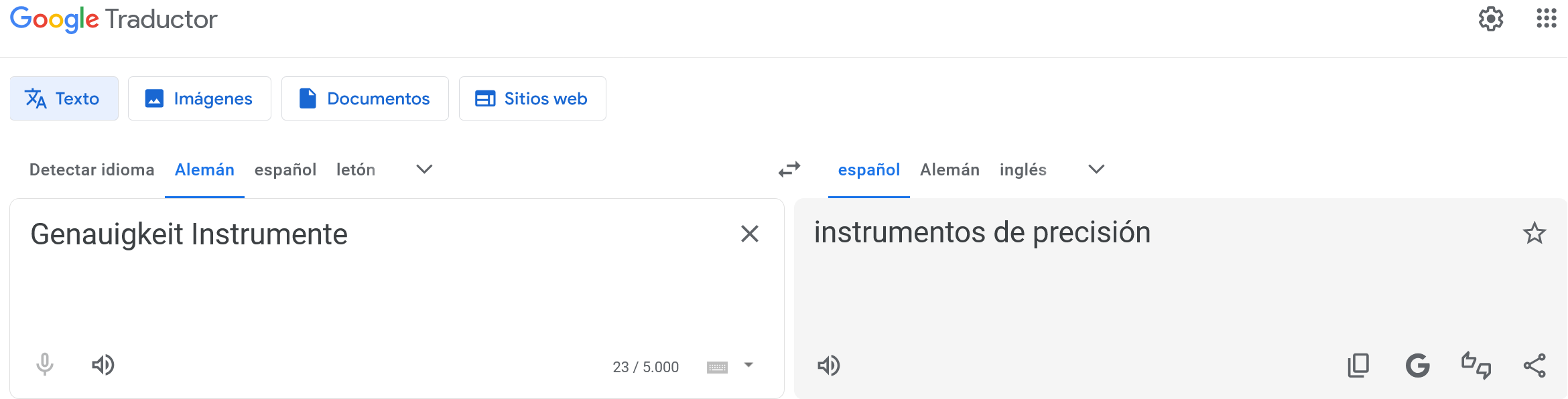Open the Documentos translation mode

(x=365, y=98)
